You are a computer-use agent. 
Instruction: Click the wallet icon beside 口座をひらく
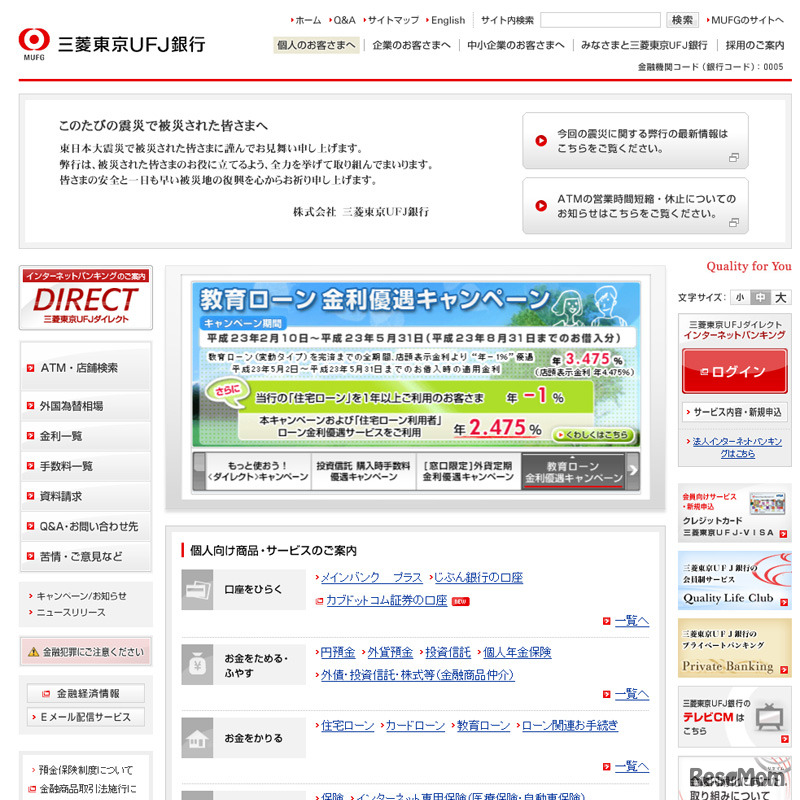[x=197, y=590]
